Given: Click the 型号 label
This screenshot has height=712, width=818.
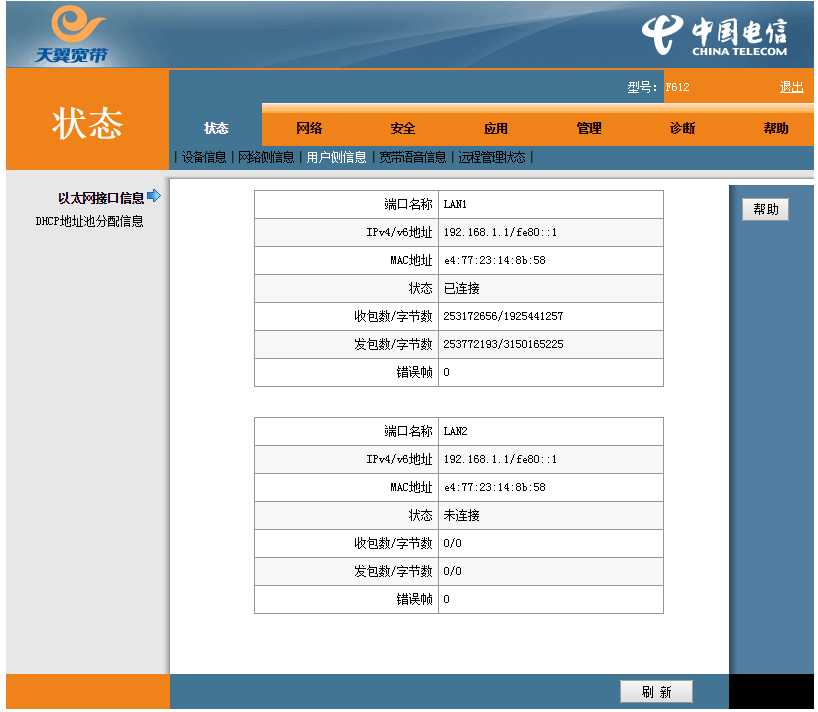Looking at the screenshot, I should [x=642, y=87].
